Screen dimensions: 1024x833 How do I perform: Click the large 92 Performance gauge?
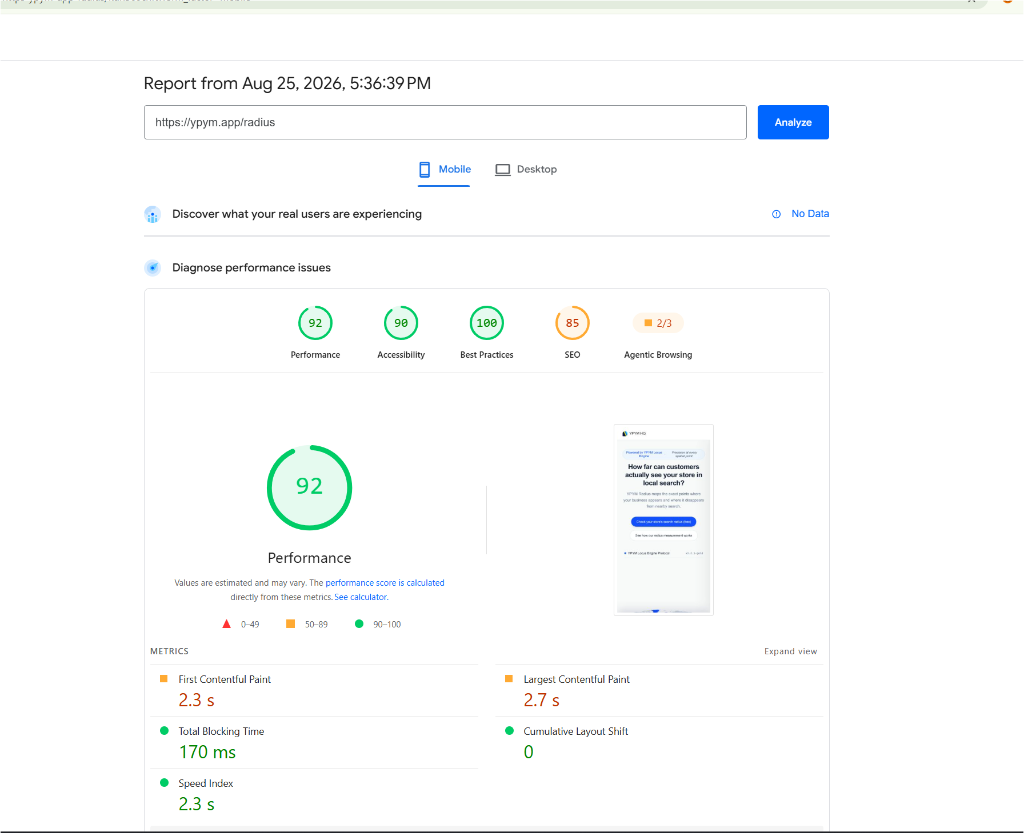(x=310, y=488)
